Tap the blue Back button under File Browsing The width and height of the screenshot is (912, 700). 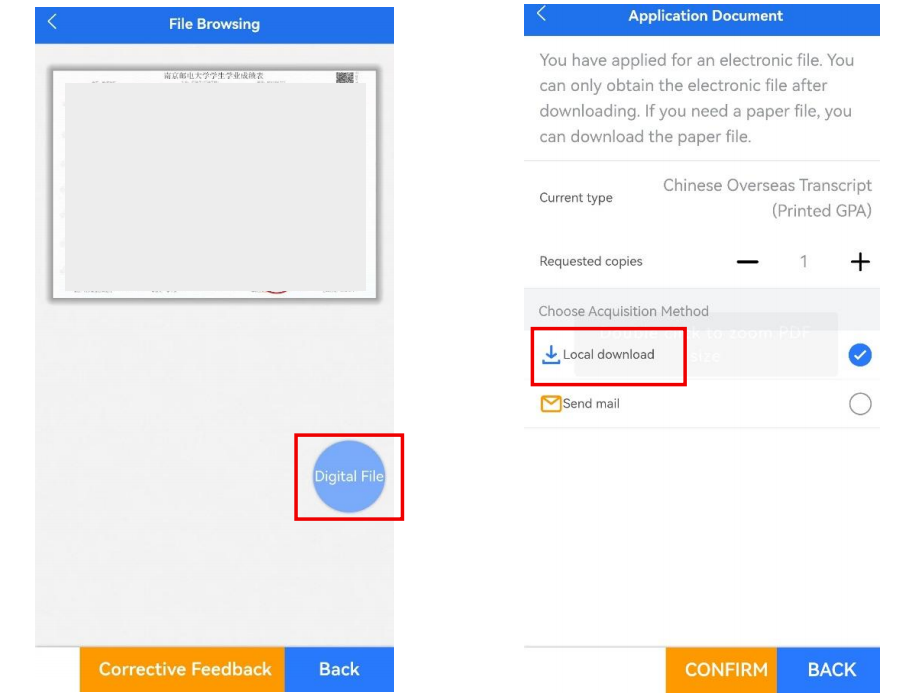click(339, 669)
